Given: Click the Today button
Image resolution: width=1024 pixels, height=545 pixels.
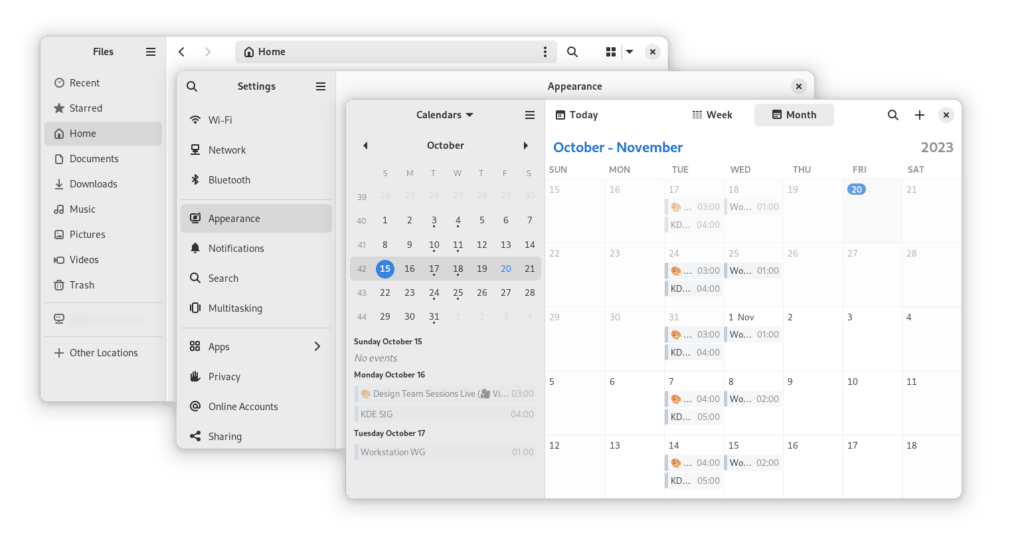Looking at the screenshot, I should (577, 115).
